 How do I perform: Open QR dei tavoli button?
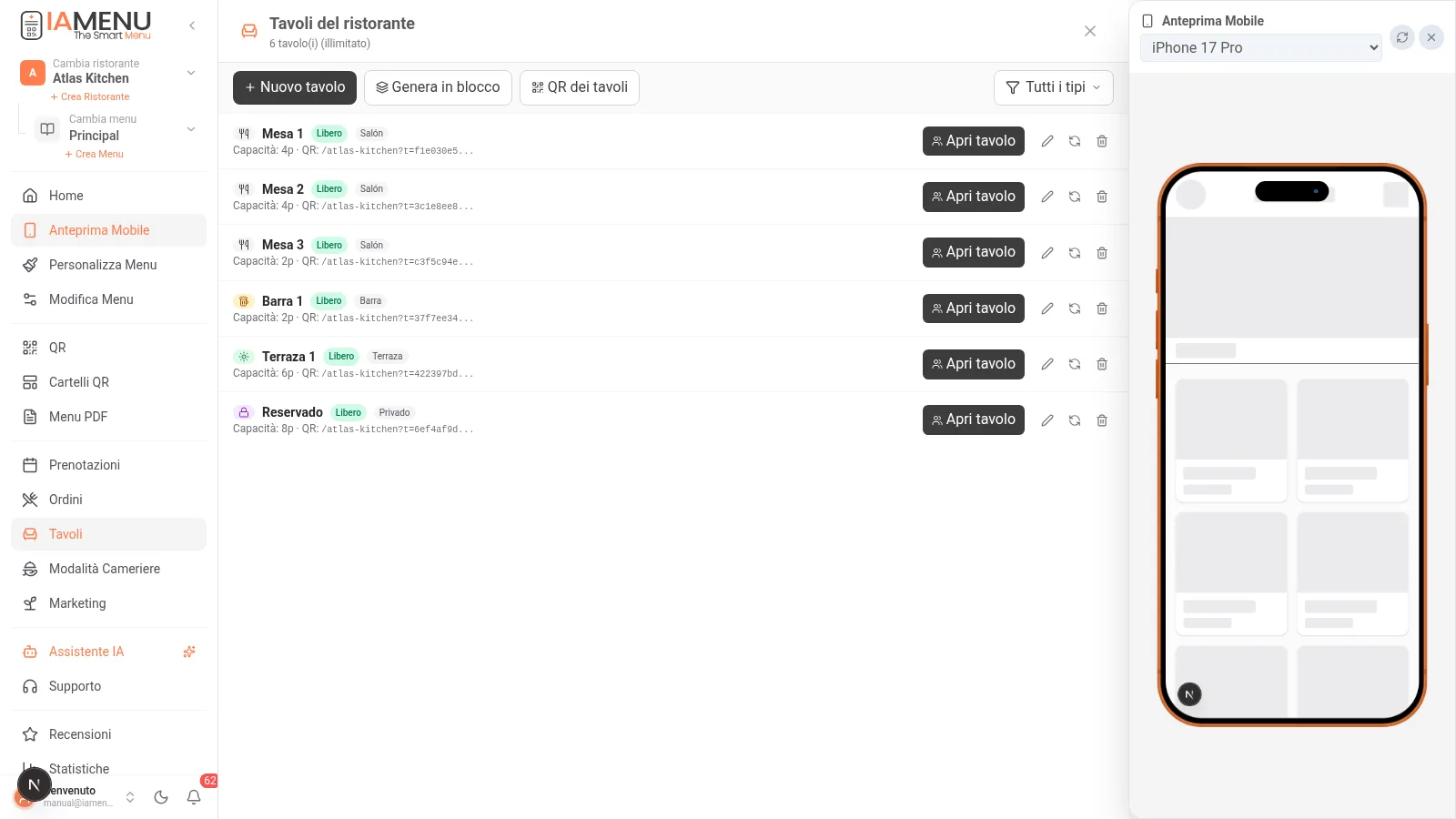coord(580,87)
